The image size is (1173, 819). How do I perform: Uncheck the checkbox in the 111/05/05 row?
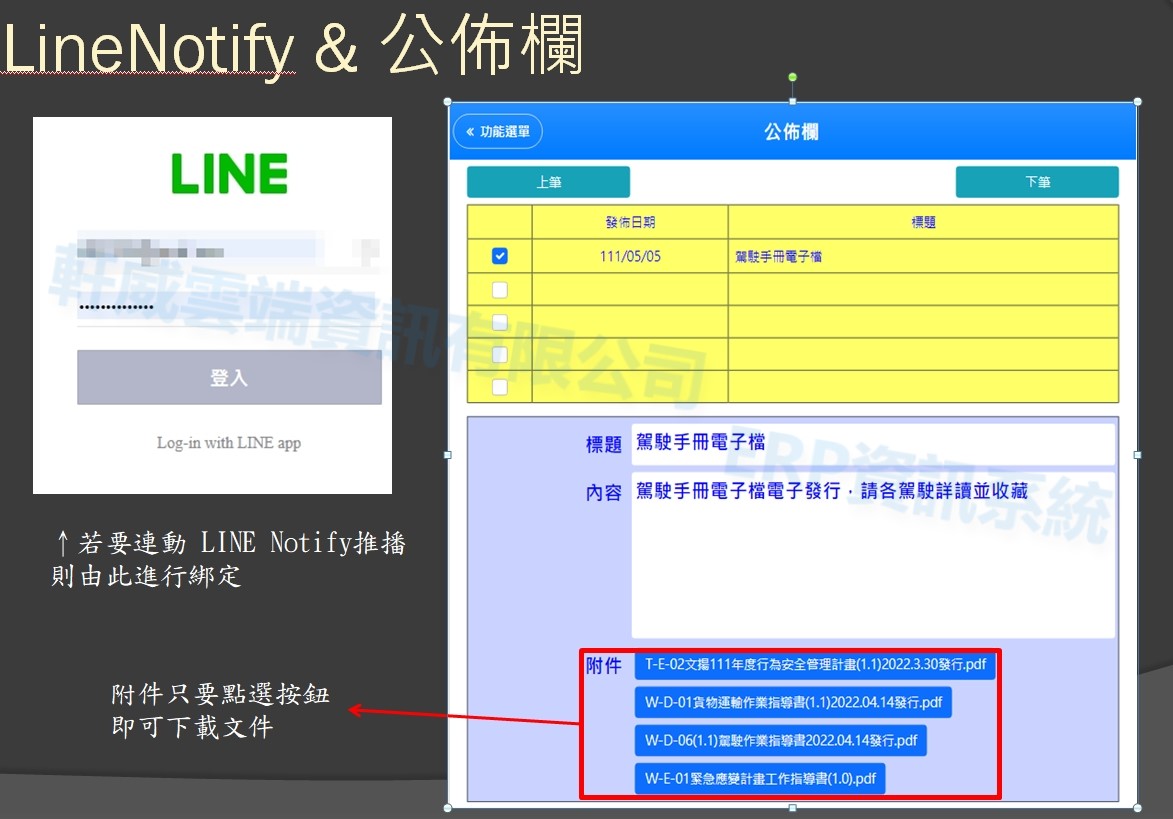[x=500, y=256]
